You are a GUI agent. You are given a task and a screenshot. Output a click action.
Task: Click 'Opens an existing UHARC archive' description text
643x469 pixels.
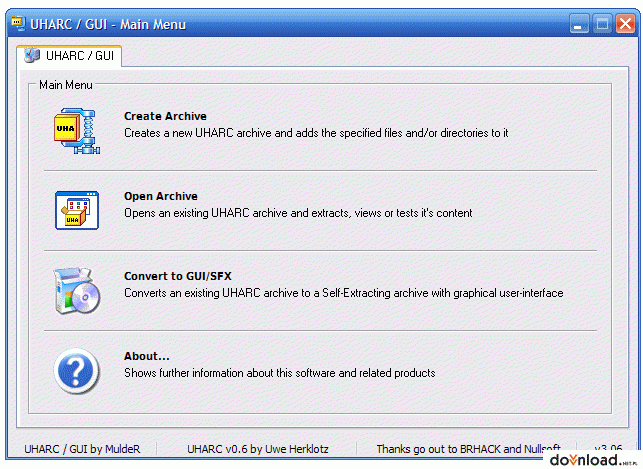298,213
